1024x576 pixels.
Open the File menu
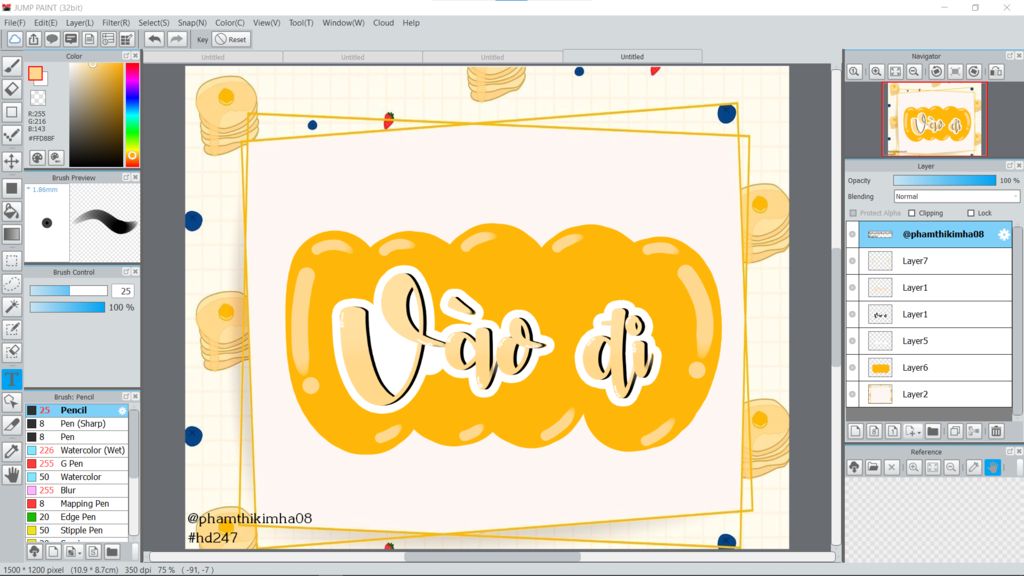[x=14, y=23]
